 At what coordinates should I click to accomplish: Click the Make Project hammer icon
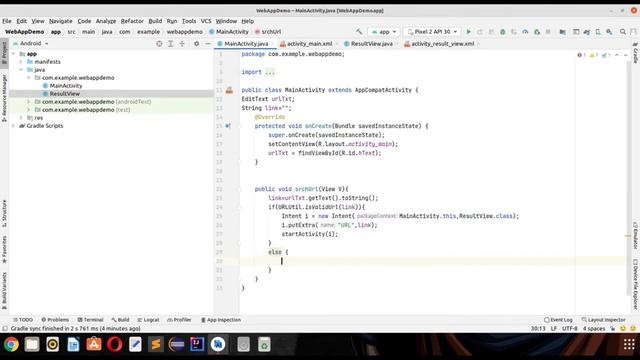(x=359, y=32)
